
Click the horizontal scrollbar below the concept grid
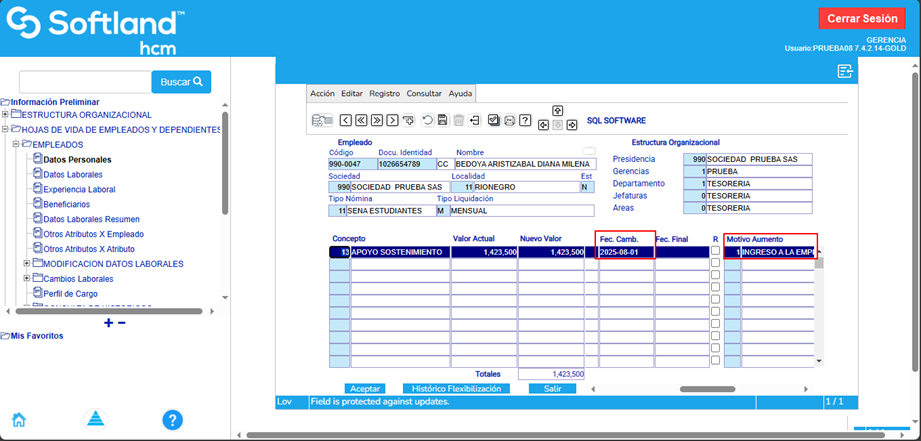click(706, 388)
